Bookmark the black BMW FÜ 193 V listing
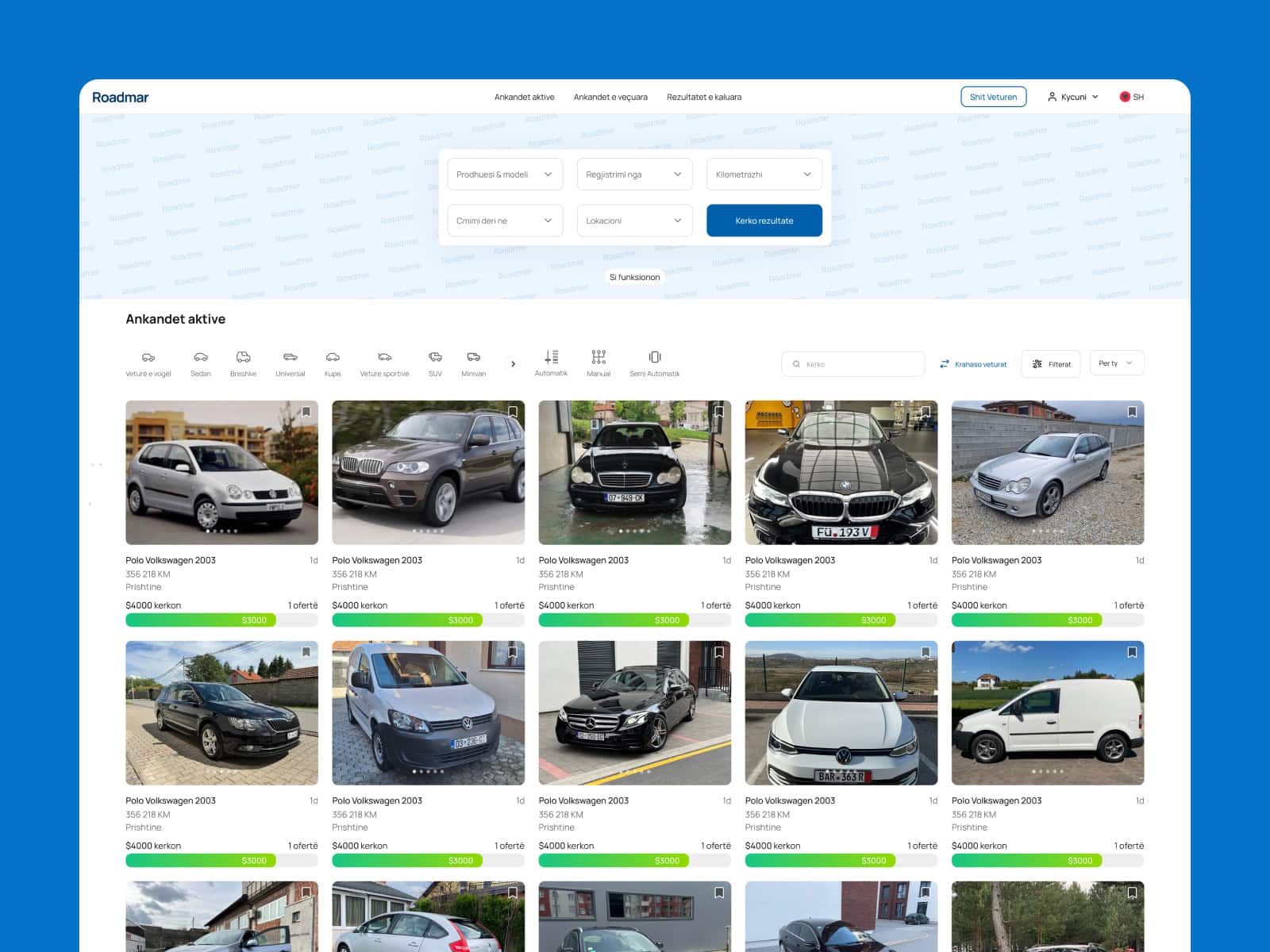This screenshot has width=1270, height=952. click(926, 412)
